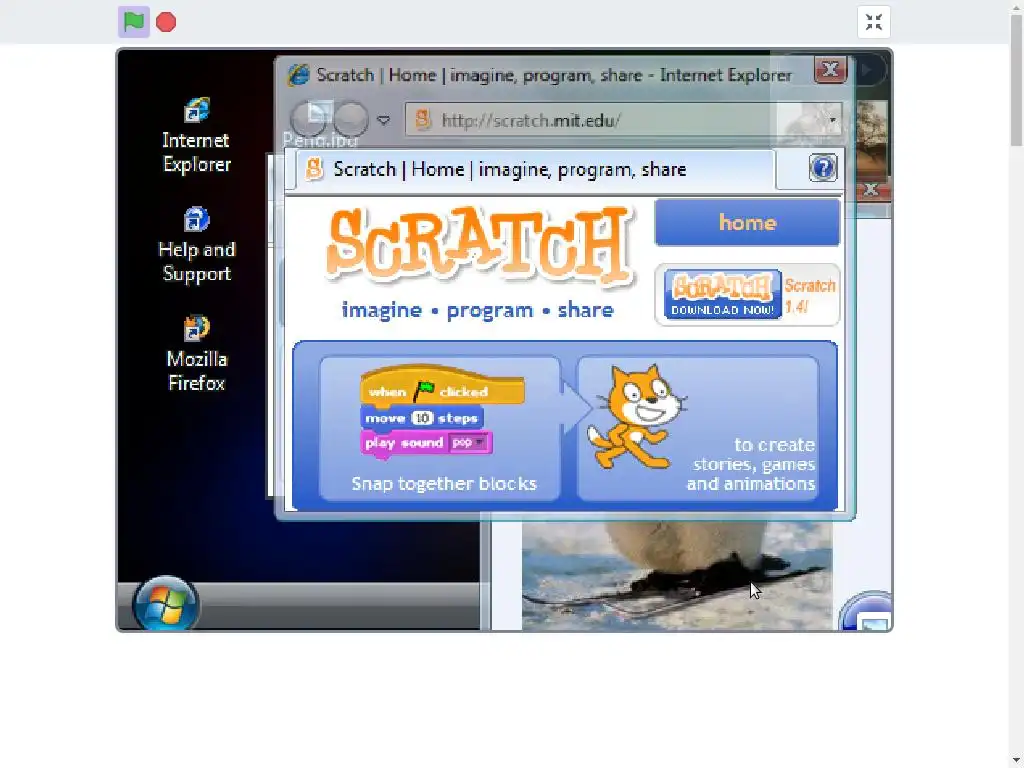Click the 'move 10 steps' block
The height and width of the screenshot is (768, 1024).
pyautogui.click(x=422, y=418)
